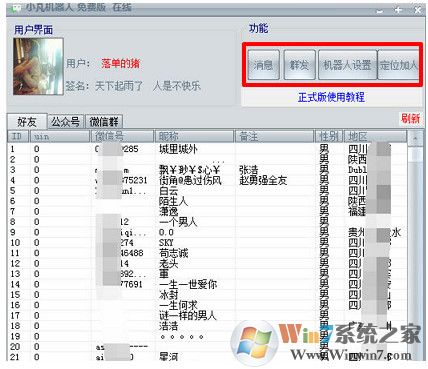Select the friend row 一个男人
The height and width of the screenshot is (369, 428).
208,222
